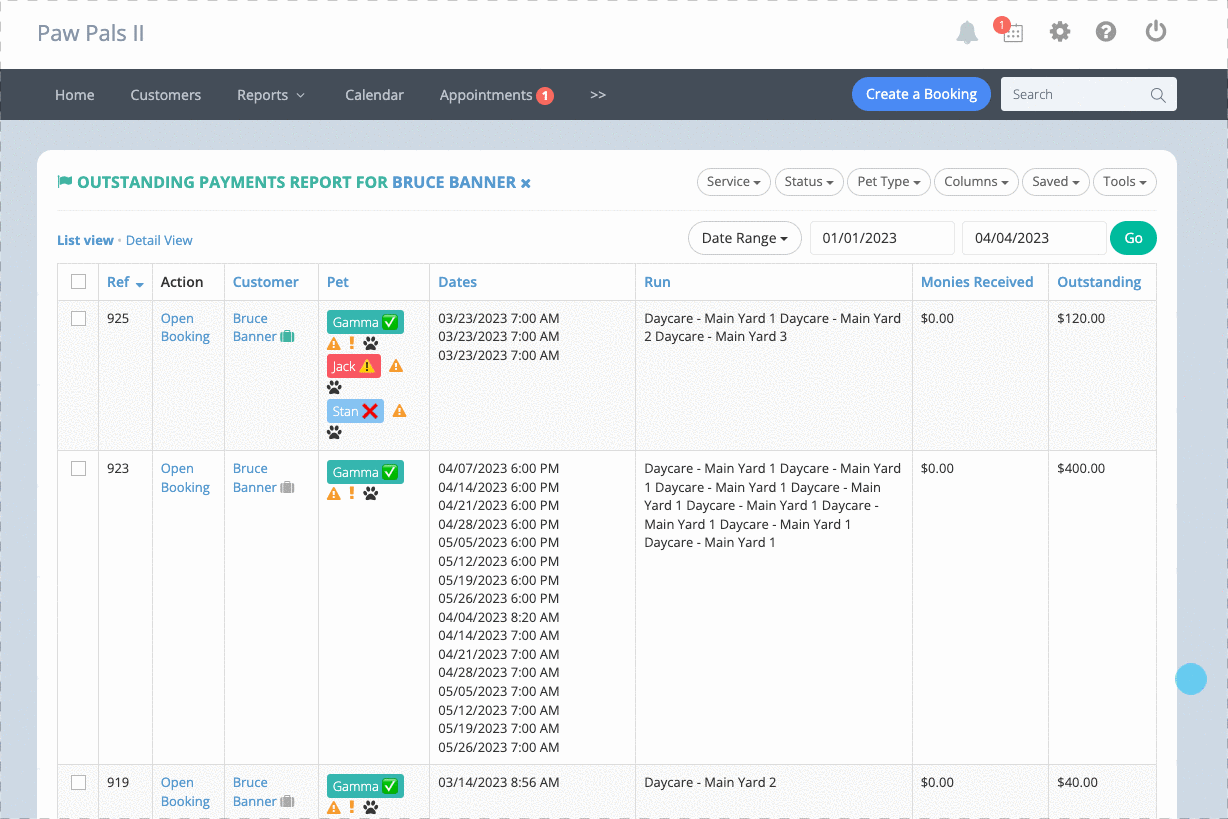Sort by the Outstanding column header
This screenshot has width=1228, height=819.
coord(1099,282)
